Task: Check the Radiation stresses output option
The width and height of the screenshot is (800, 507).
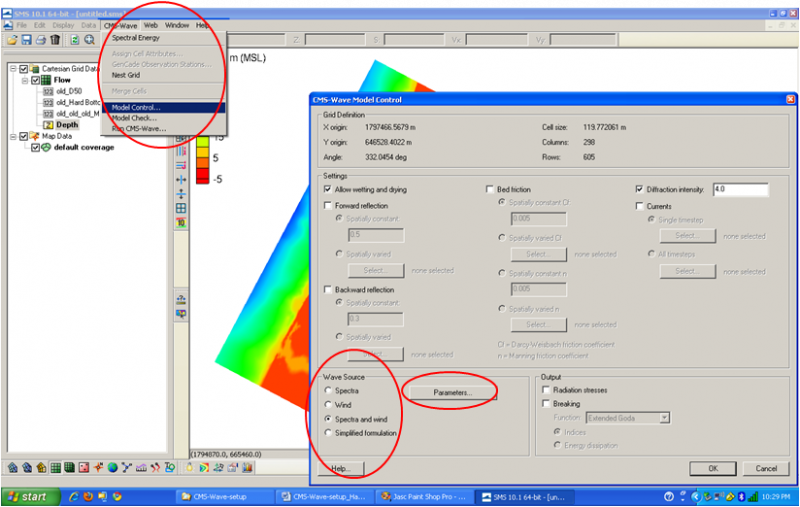Action: [x=546, y=390]
